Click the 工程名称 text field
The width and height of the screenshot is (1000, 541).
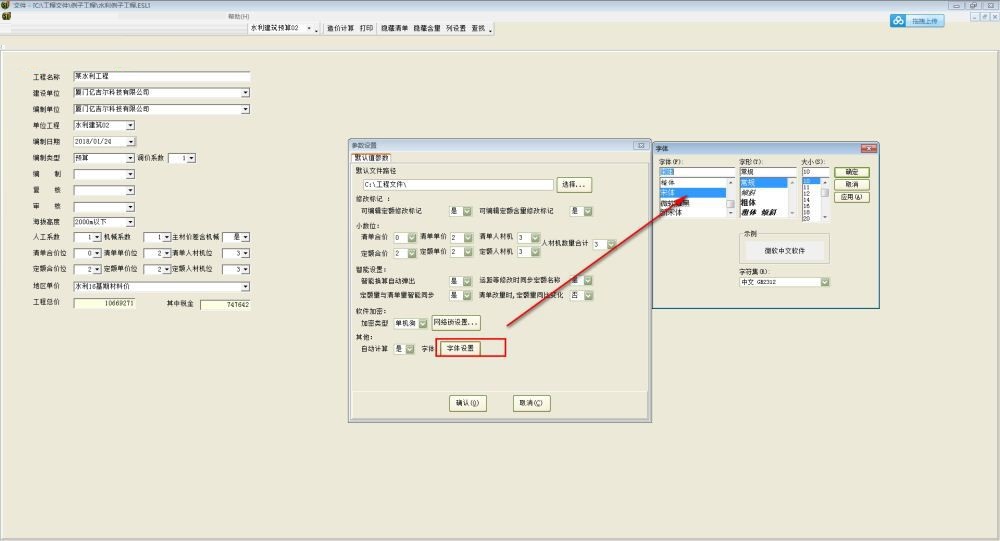point(161,76)
